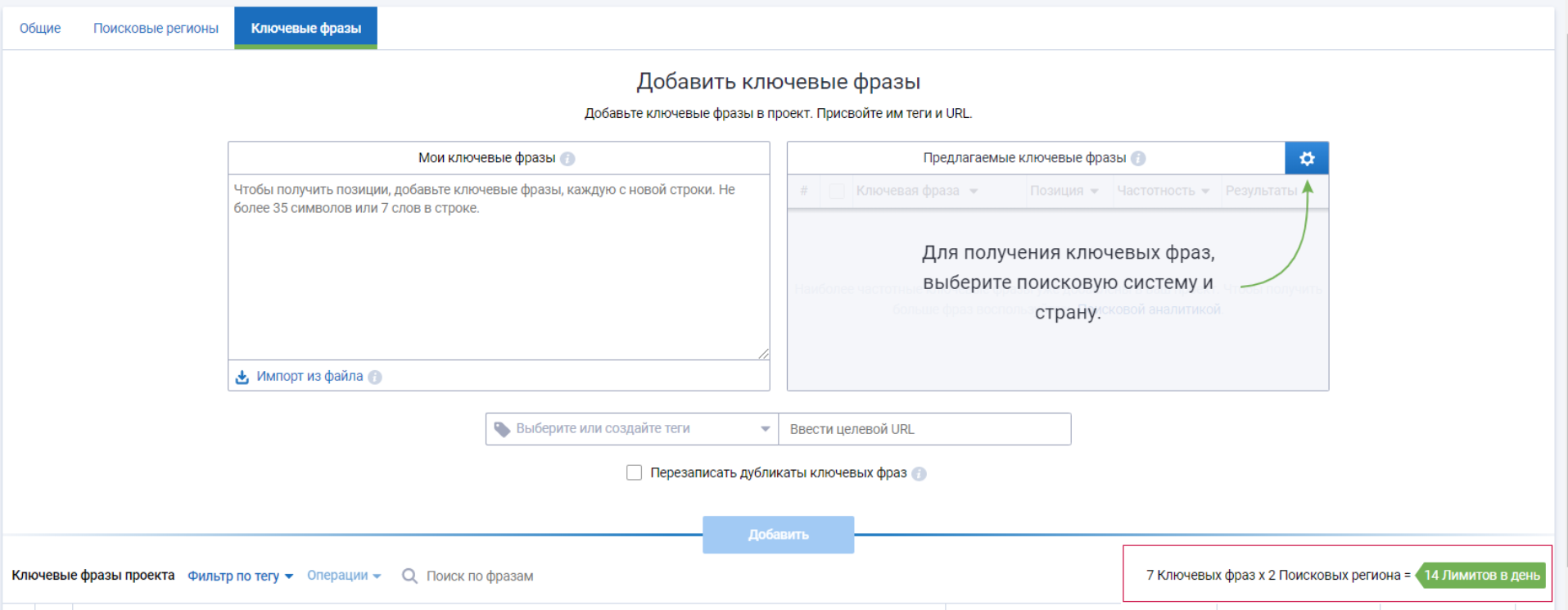Image resolution: width=1568 pixels, height=610 pixels.
Task: Switch to the Поисковые регионы tab
Action: (x=156, y=29)
